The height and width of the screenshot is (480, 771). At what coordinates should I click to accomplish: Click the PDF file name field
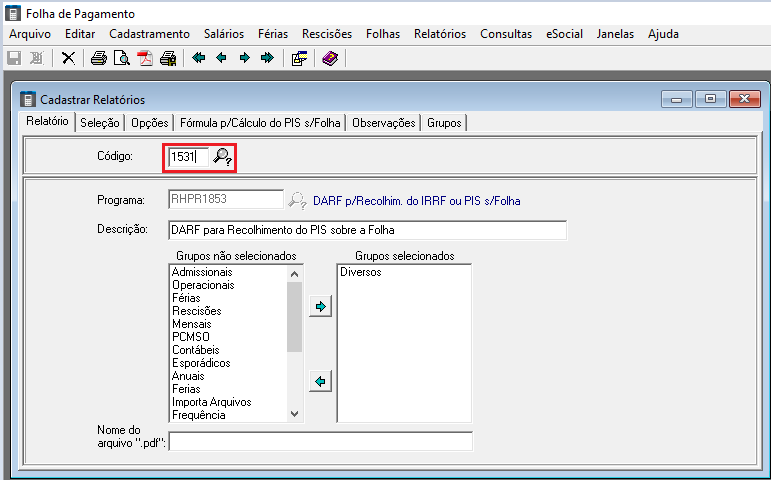320,441
